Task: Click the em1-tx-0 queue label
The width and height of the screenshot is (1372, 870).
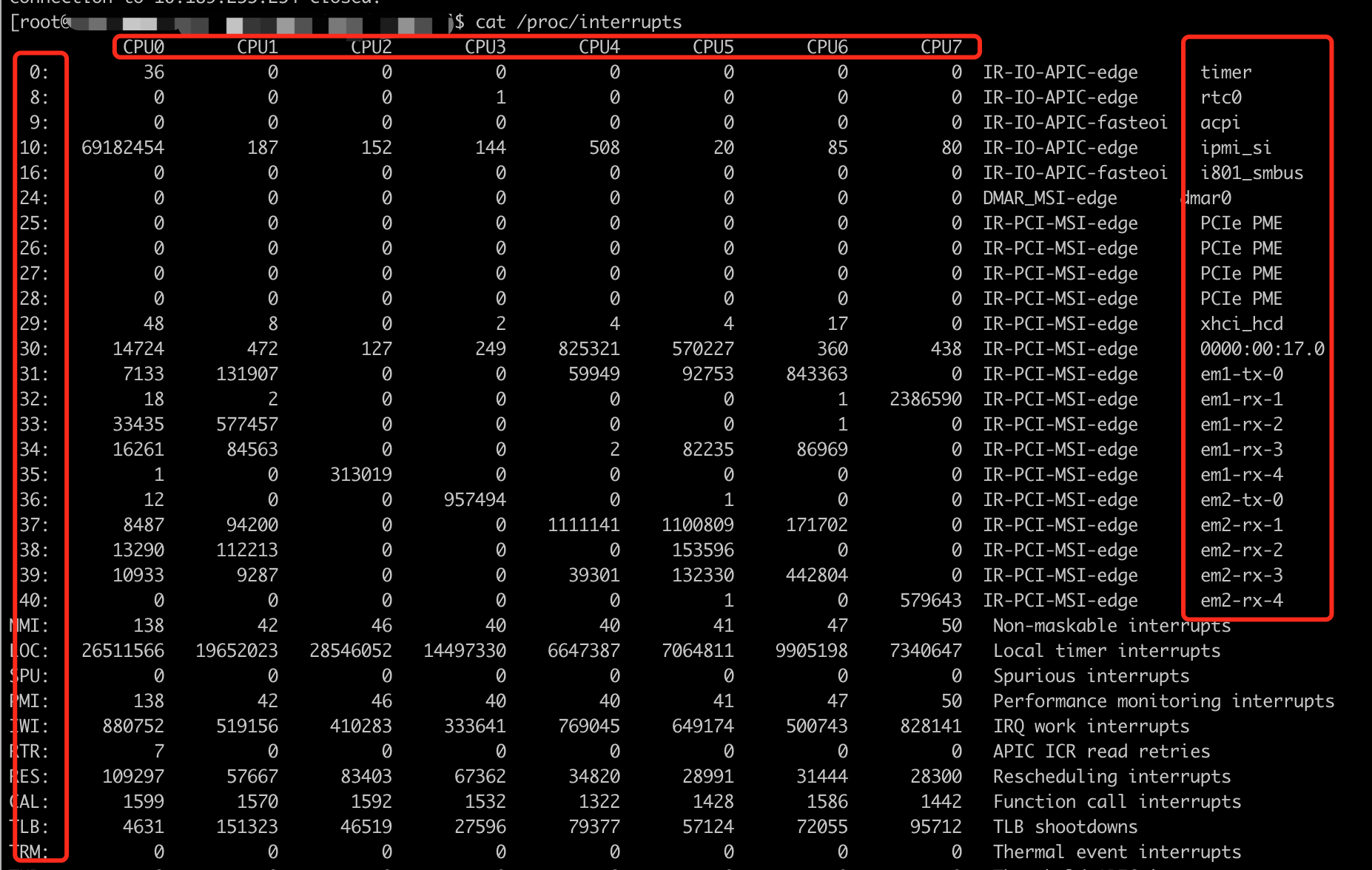Action: pos(1240,374)
